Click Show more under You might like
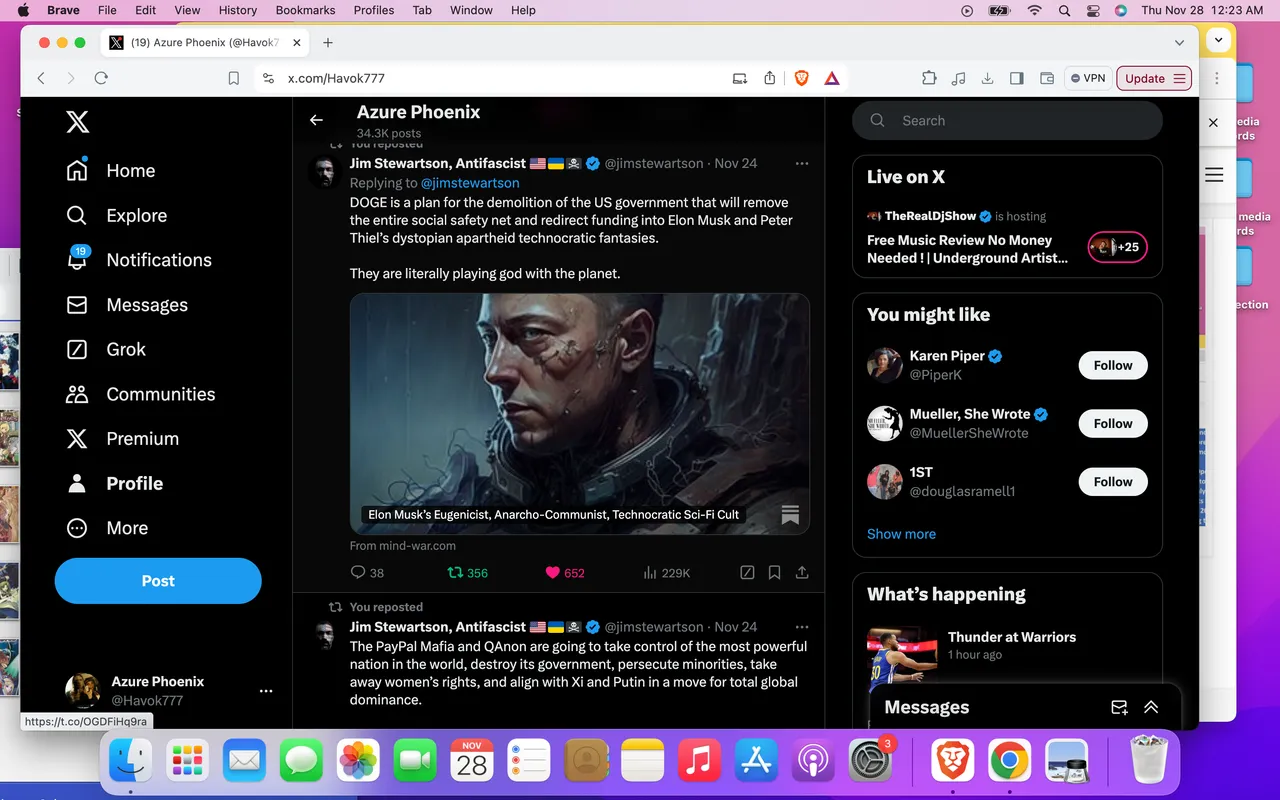 click(901, 534)
